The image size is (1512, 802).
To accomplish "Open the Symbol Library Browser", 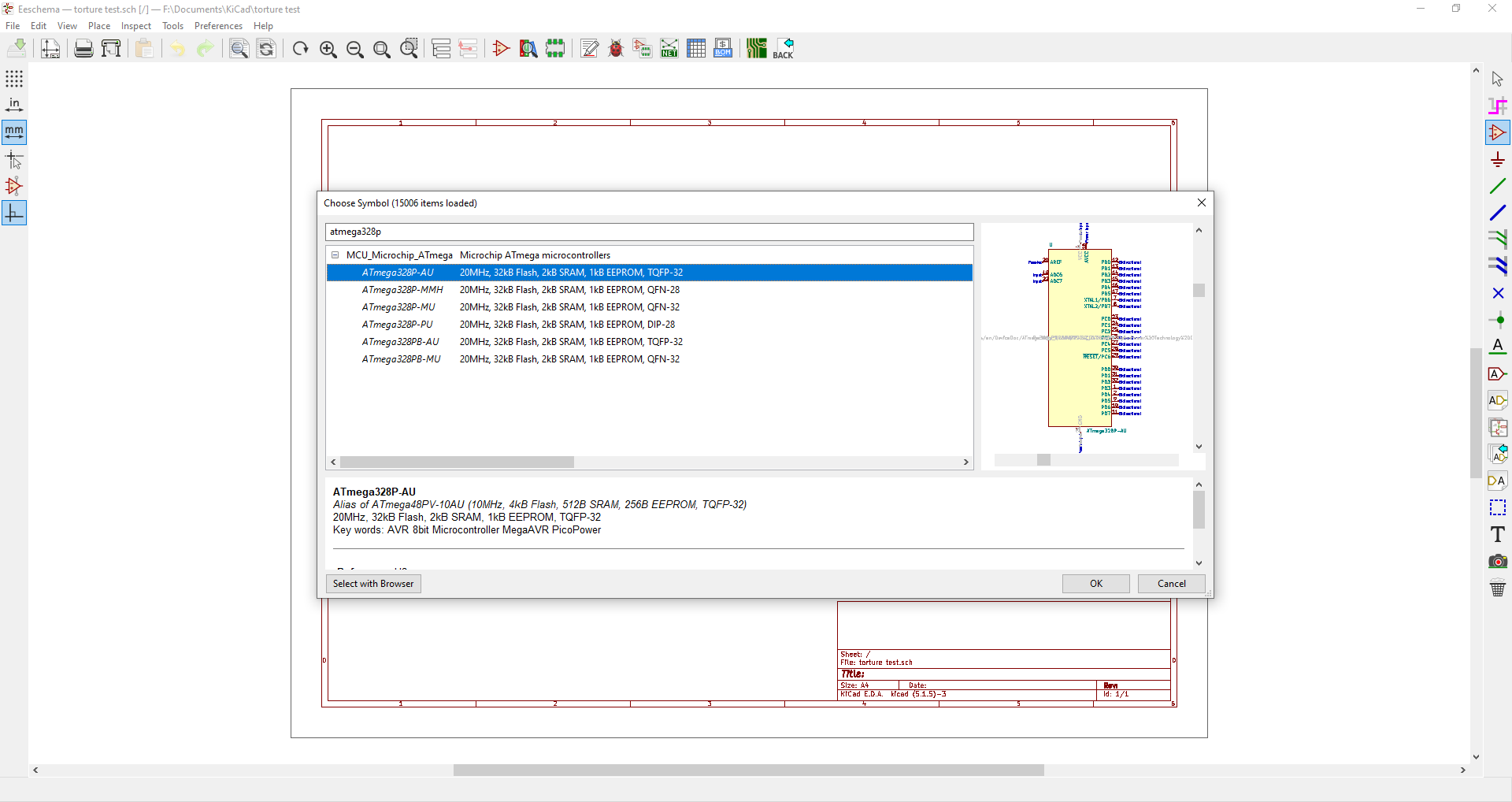I will coord(528,49).
